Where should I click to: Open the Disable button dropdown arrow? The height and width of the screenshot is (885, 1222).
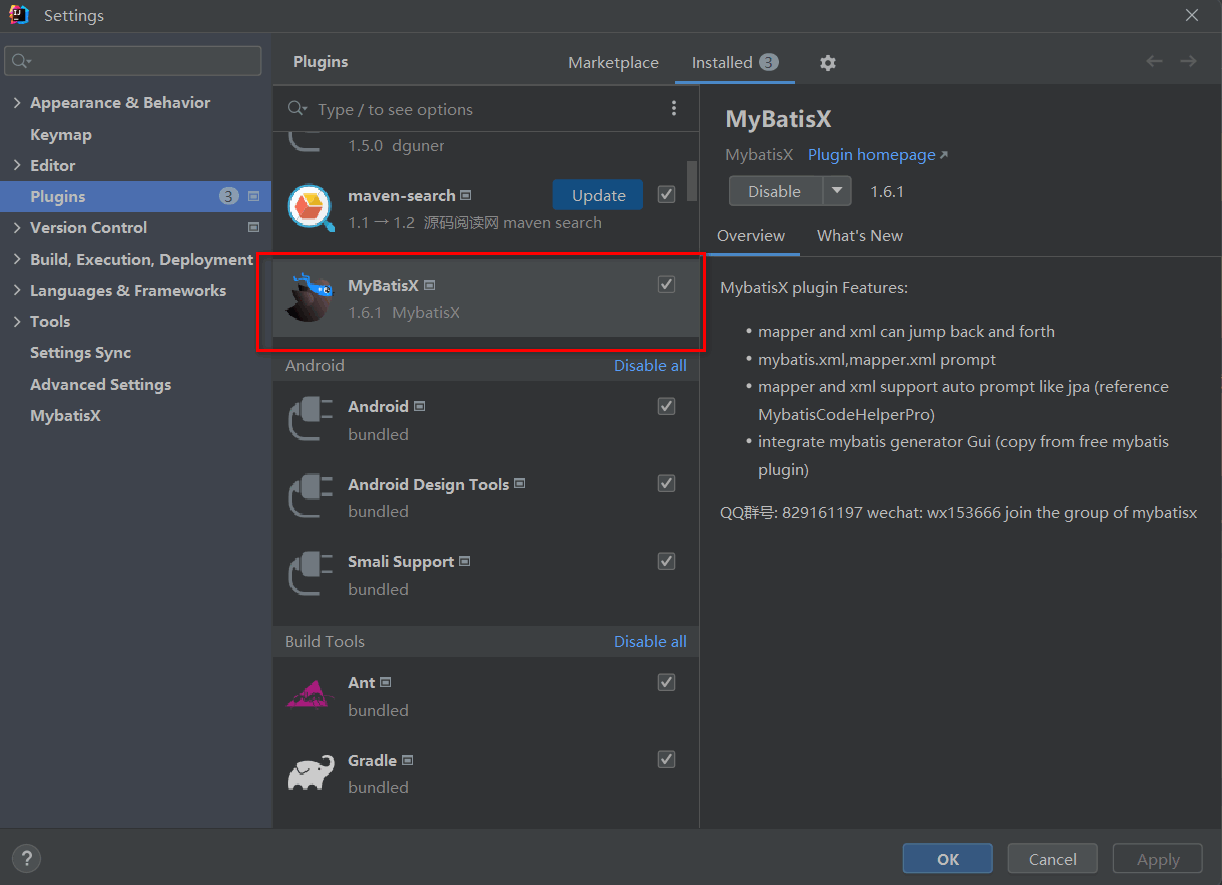coord(837,191)
